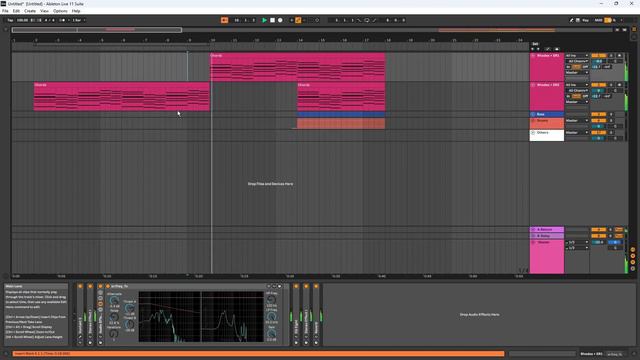This screenshot has width=640, height=360.
Task: Unfold the Bass track
Action: point(533,114)
